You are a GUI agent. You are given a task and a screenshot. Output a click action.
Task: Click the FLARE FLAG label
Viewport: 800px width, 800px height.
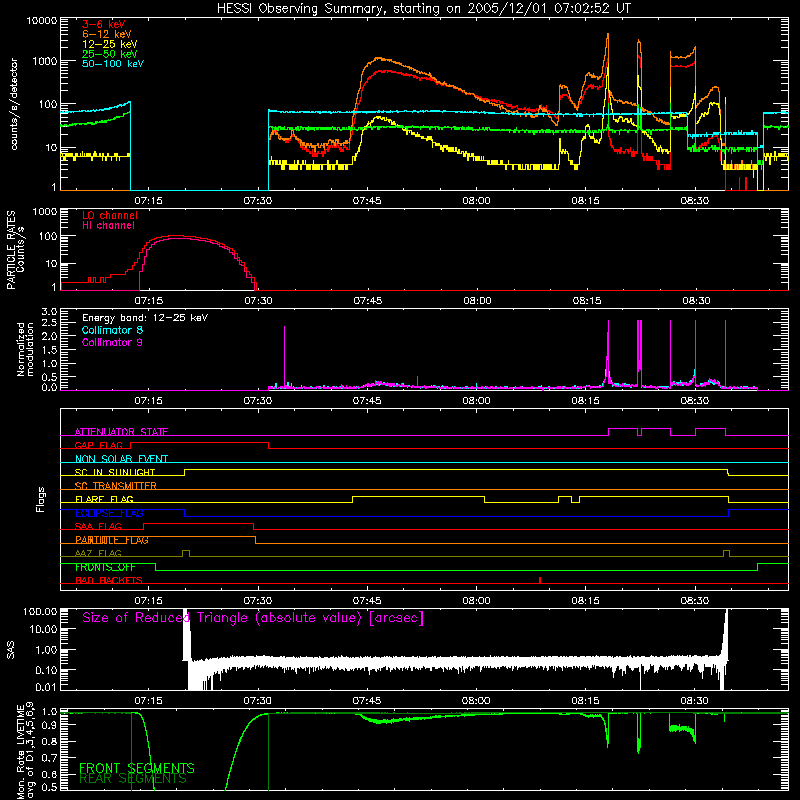click(x=104, y=499)
